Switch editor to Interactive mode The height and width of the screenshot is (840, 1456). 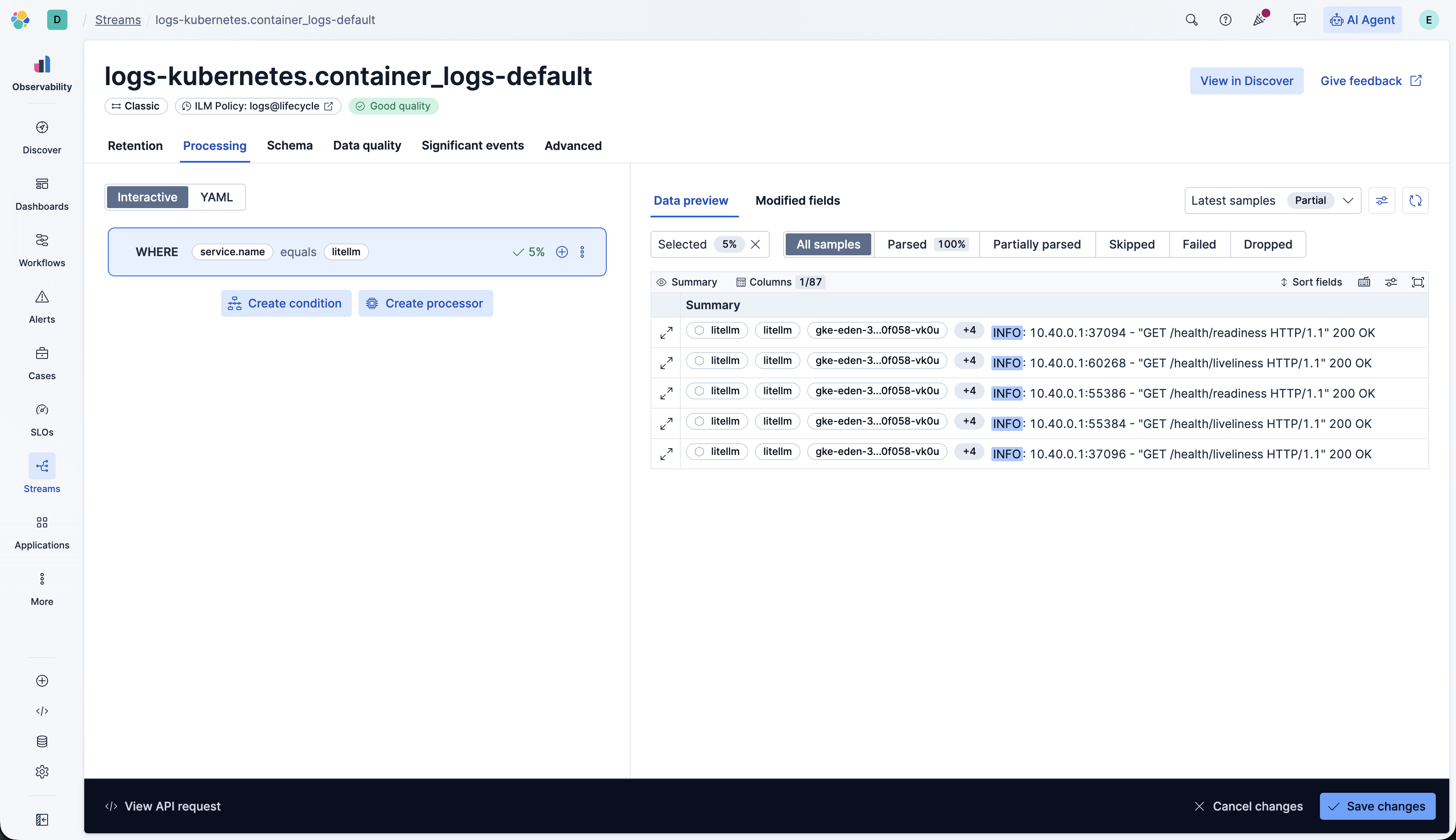pyautogui.click(x=147, y=197)
